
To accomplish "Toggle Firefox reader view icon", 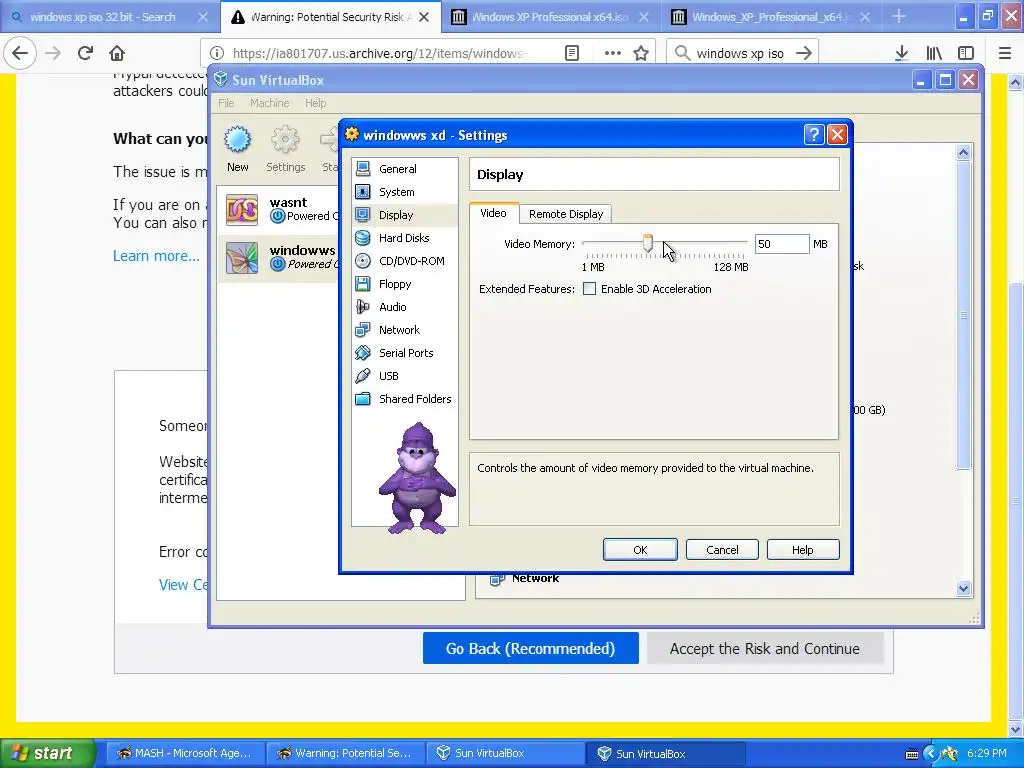I will click(x=571, y=53).
